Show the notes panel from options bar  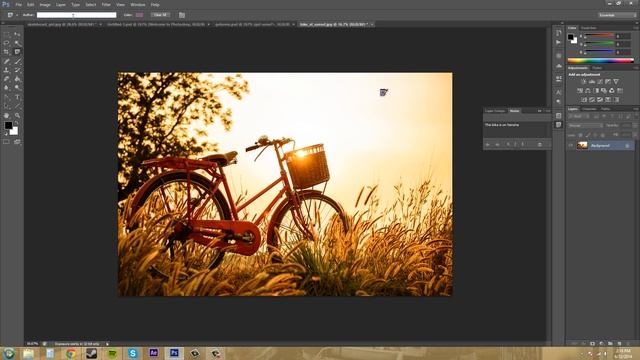coord(182,15)
